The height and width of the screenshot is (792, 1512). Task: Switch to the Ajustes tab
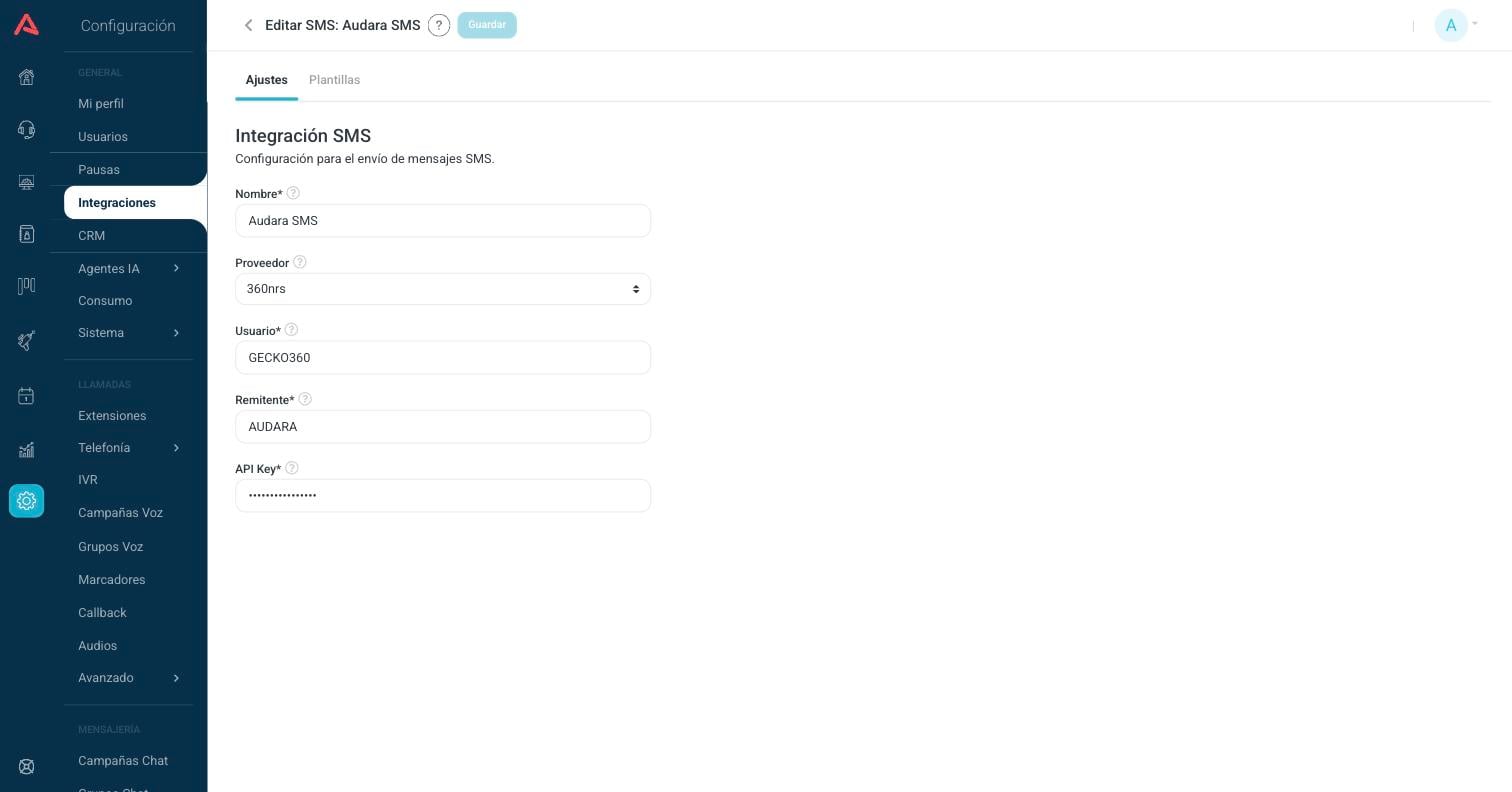coord(266,80)
